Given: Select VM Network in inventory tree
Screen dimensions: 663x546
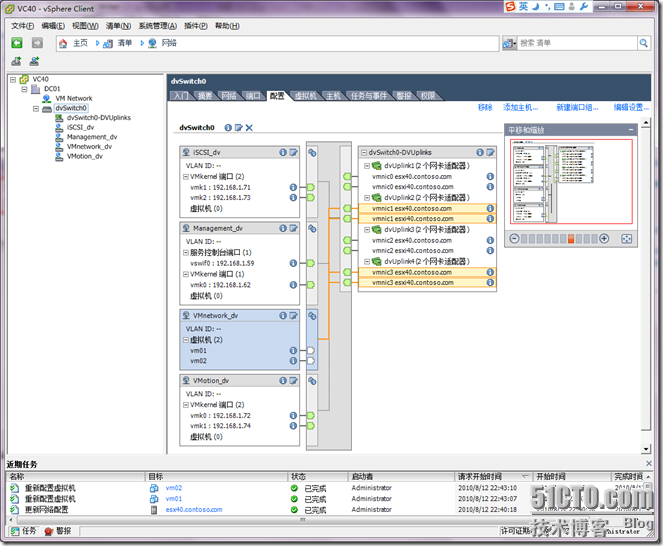Looking at the screenshot, I should pyautogui.click(x=74, y=99).
